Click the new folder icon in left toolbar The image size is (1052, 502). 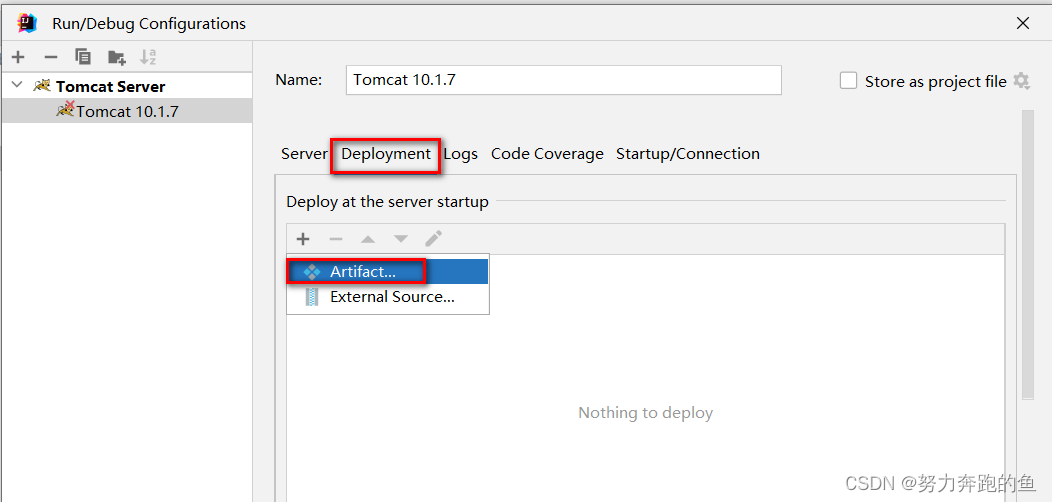point(117,57)
